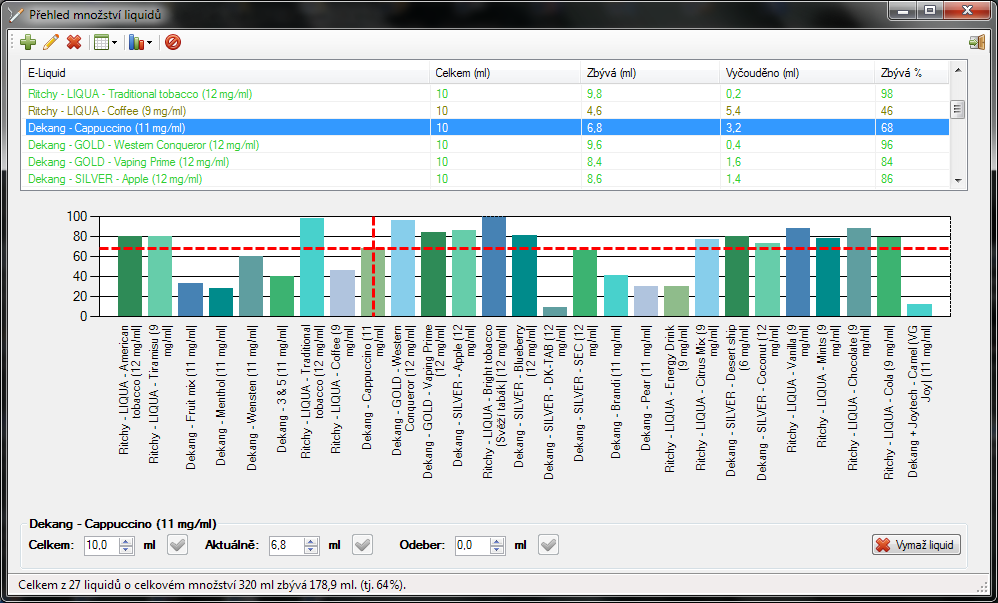Select Dekang - Cappuccino (11 mg/ml) row

(487, 128)
